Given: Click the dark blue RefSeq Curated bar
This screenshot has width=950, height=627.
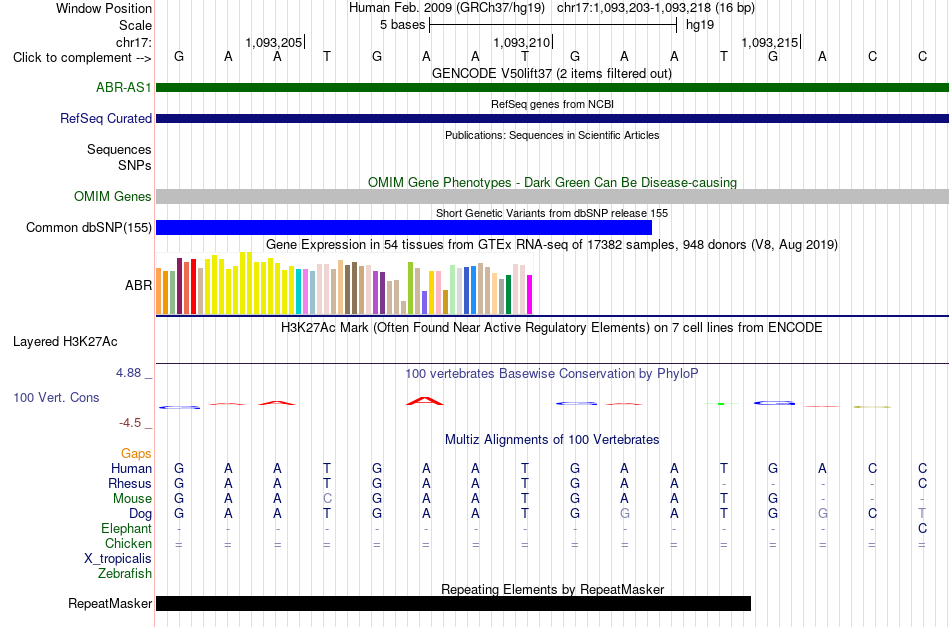Looking at the screenshot, I should point(552,118).
